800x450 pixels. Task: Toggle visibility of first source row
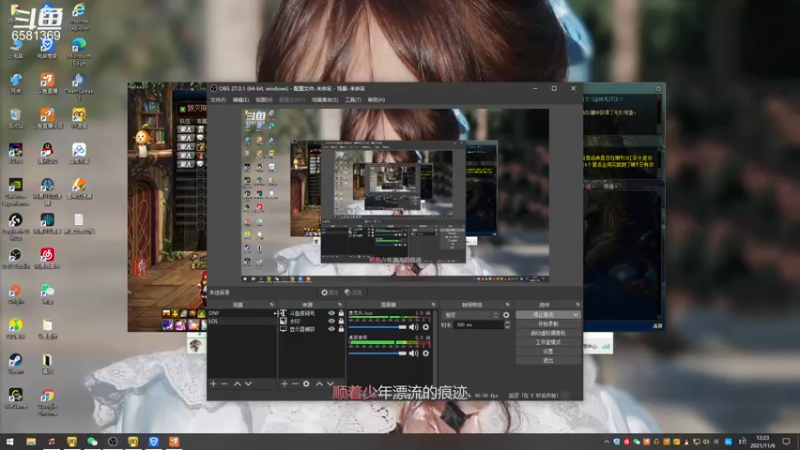(332, 313)
